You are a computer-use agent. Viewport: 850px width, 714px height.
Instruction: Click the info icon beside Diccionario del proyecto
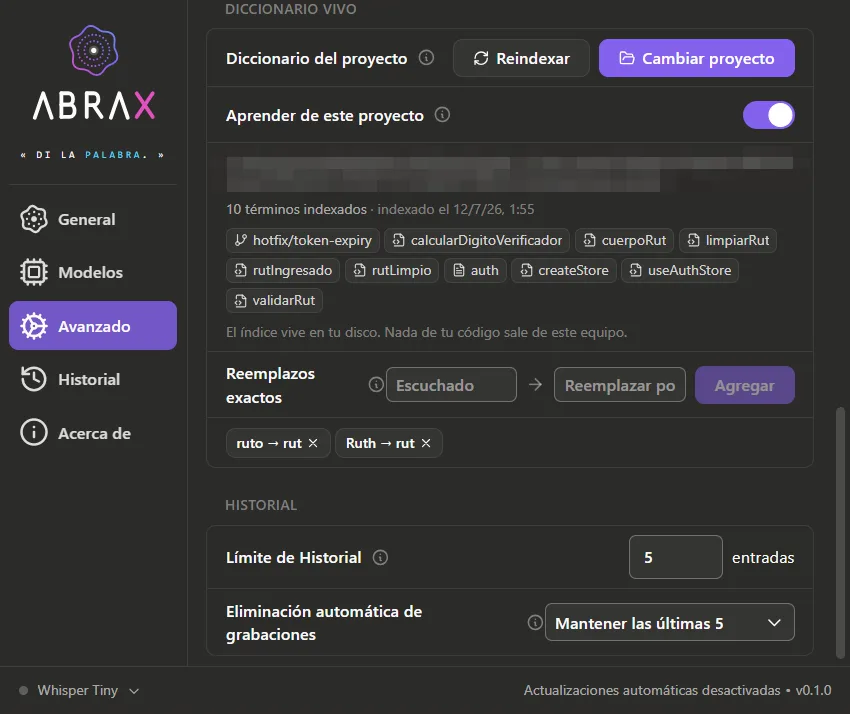click(427, 57)
